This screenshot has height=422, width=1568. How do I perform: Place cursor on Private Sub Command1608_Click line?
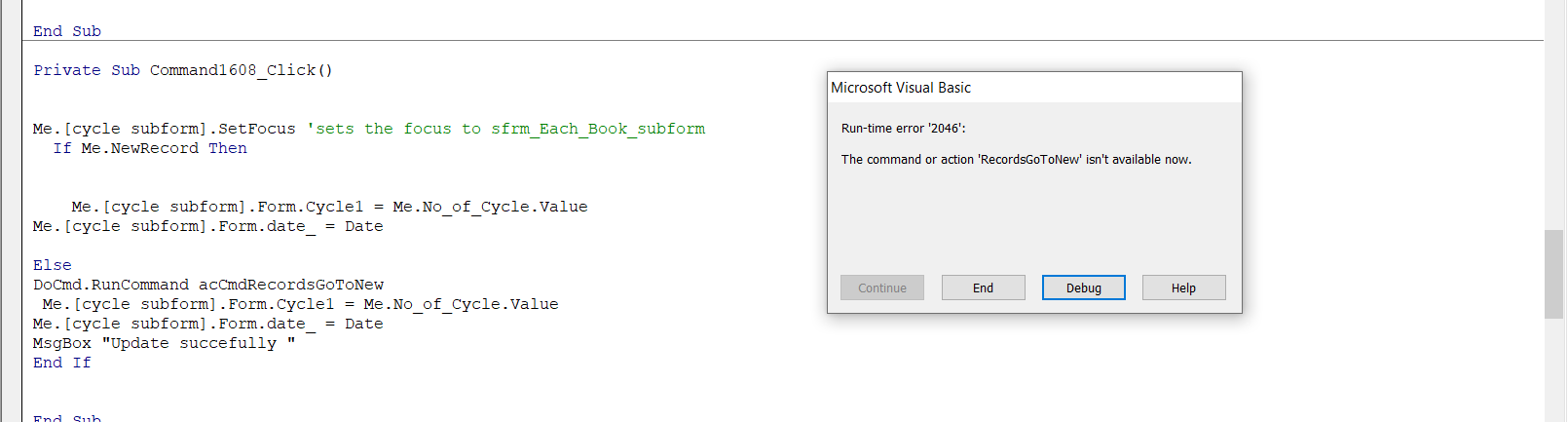coord(183,70)
